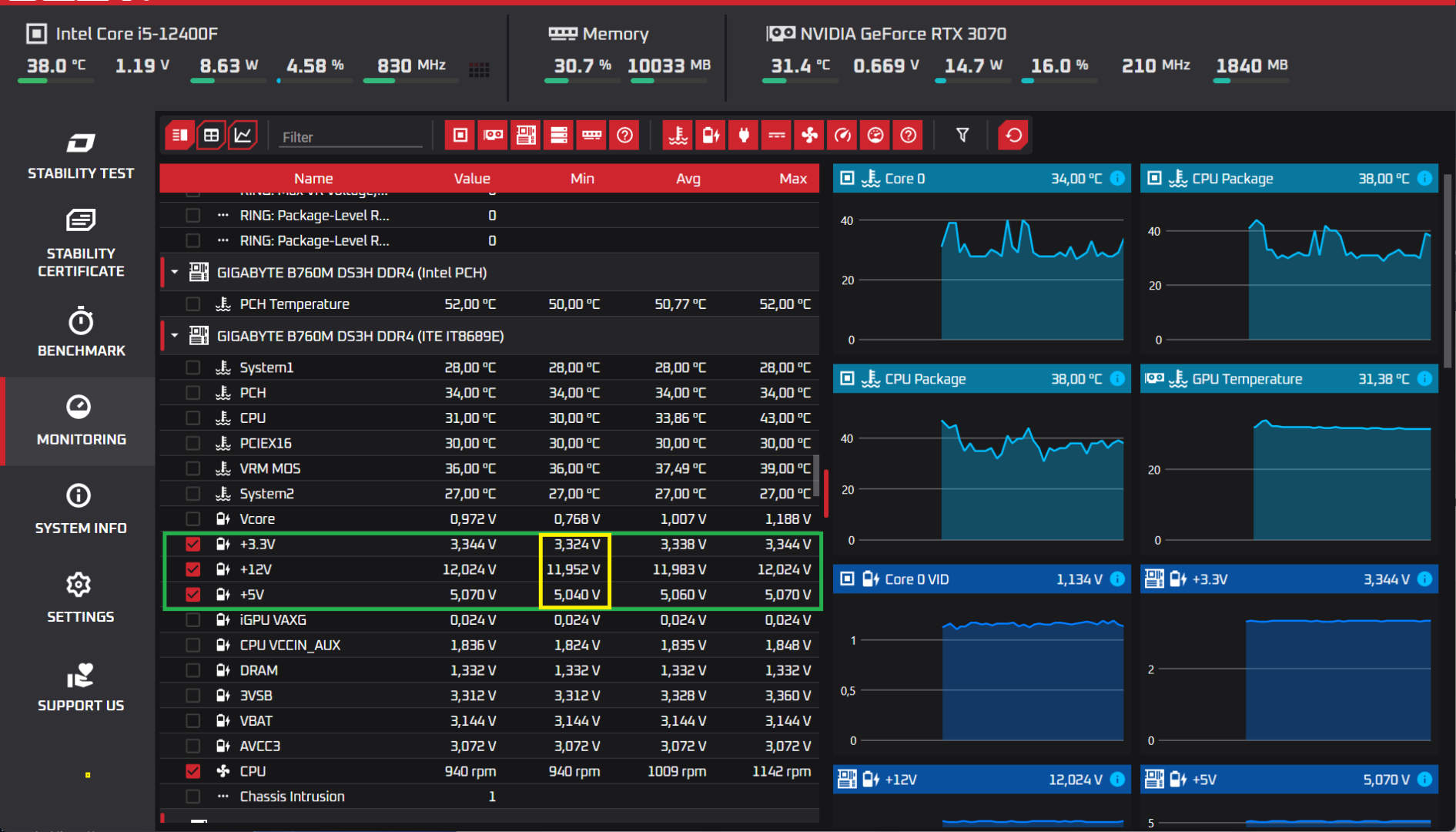Screen dimensions: 1456x832
Task: Uncheck the +12V sensor checkbox
Action: pyautogui.click(x=192, y=569)
